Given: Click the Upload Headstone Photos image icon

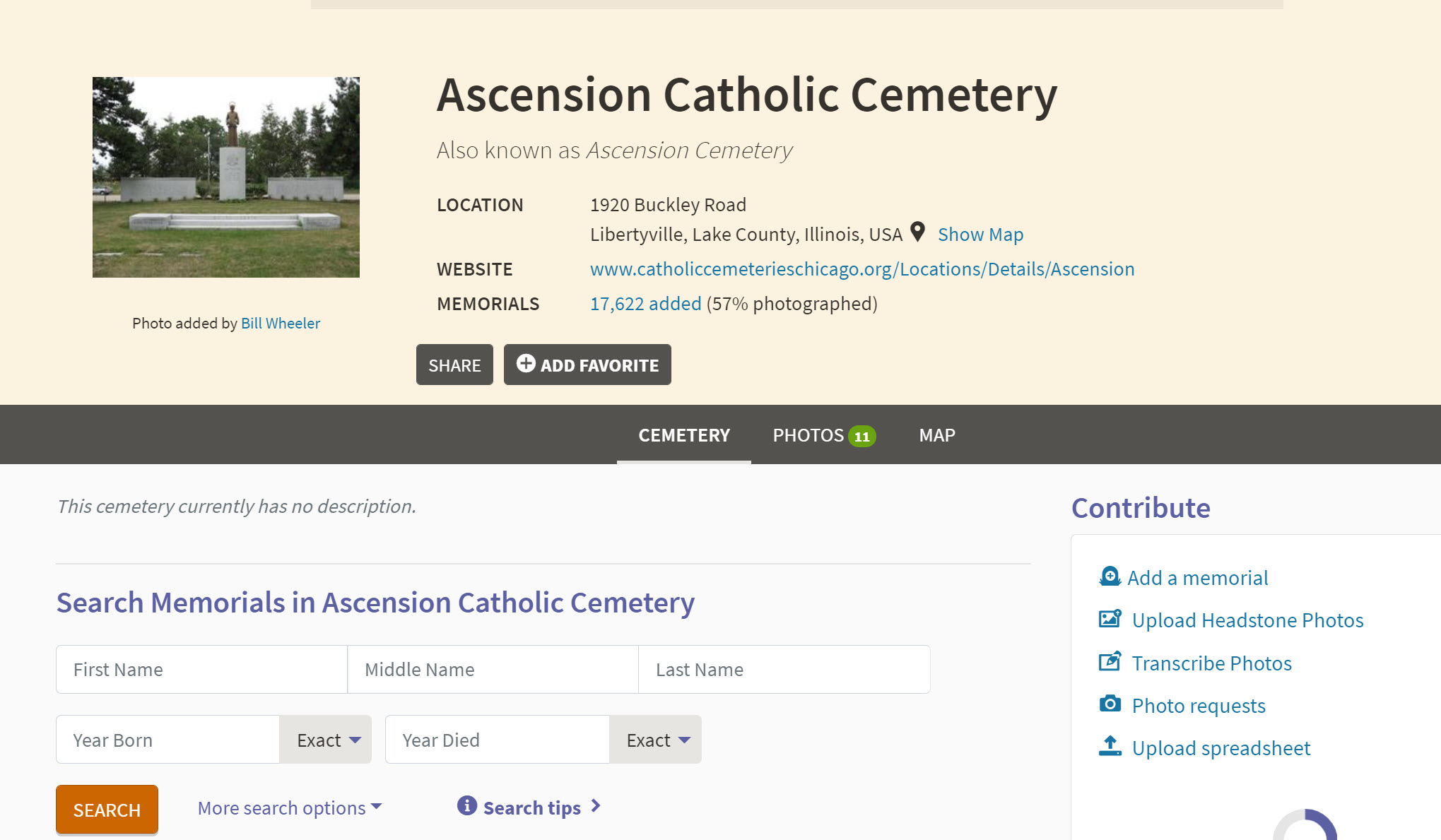Looking at the screenshot, I should [x=1110, y=619].
